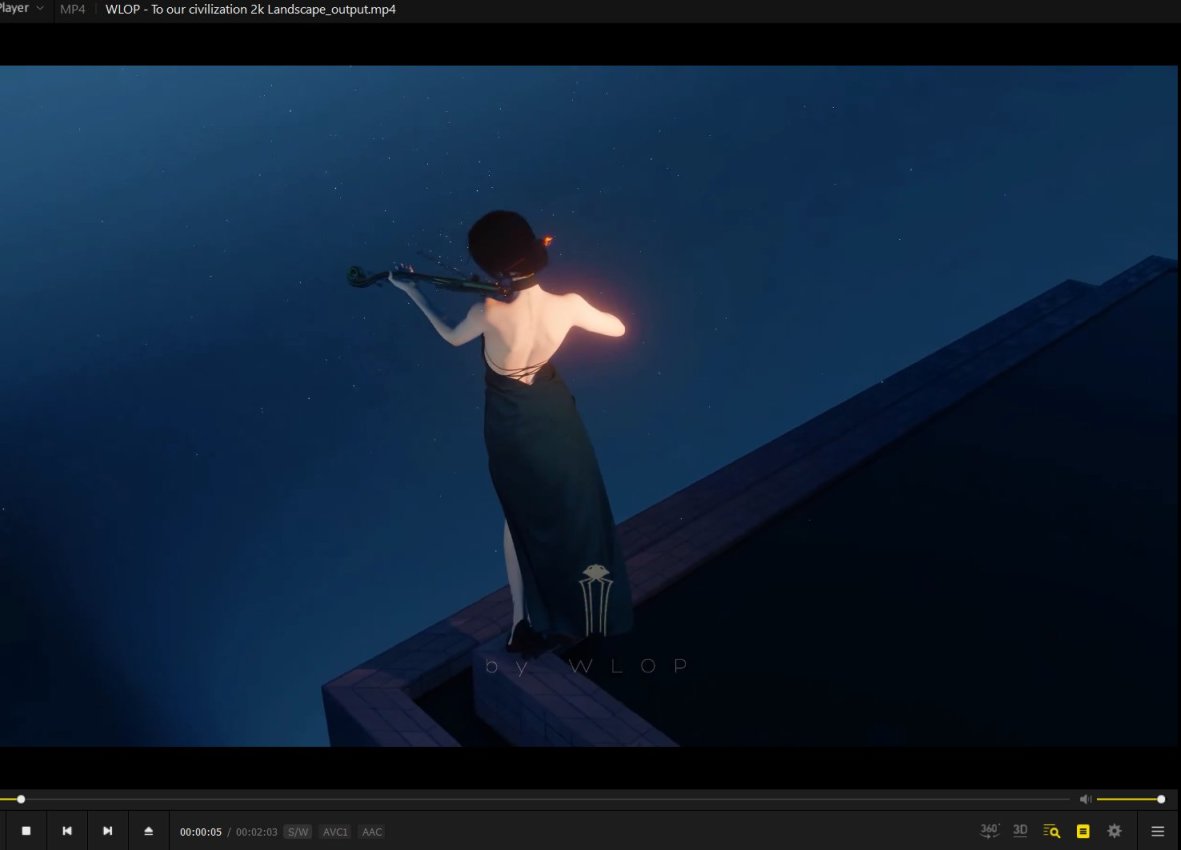Viewport: 1181px width, 850px height.
Task: Open the hamburger playlist menu
Action: coord(1158,831)
